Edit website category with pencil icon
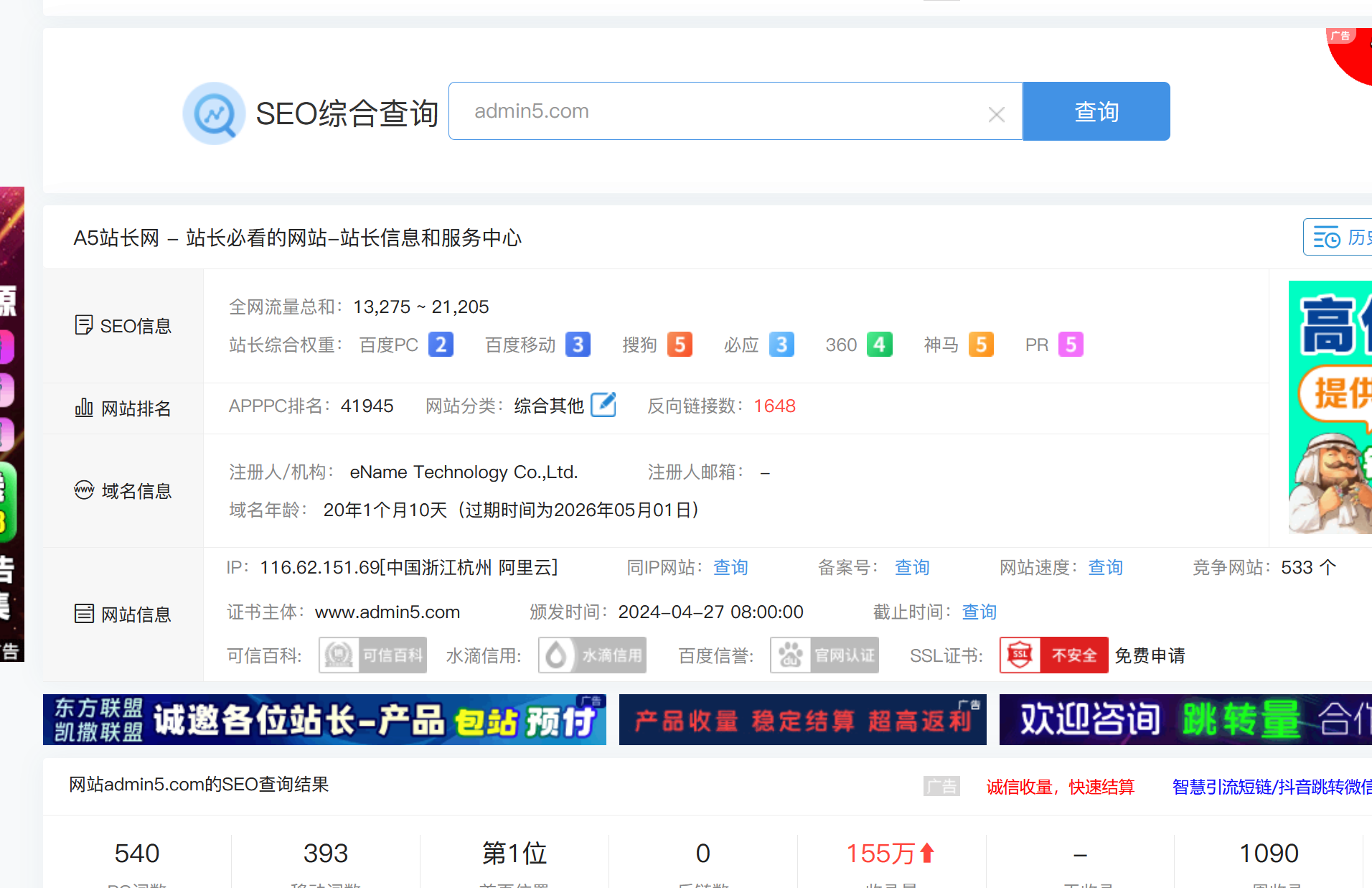The image size is (1372, 888). 603,405
